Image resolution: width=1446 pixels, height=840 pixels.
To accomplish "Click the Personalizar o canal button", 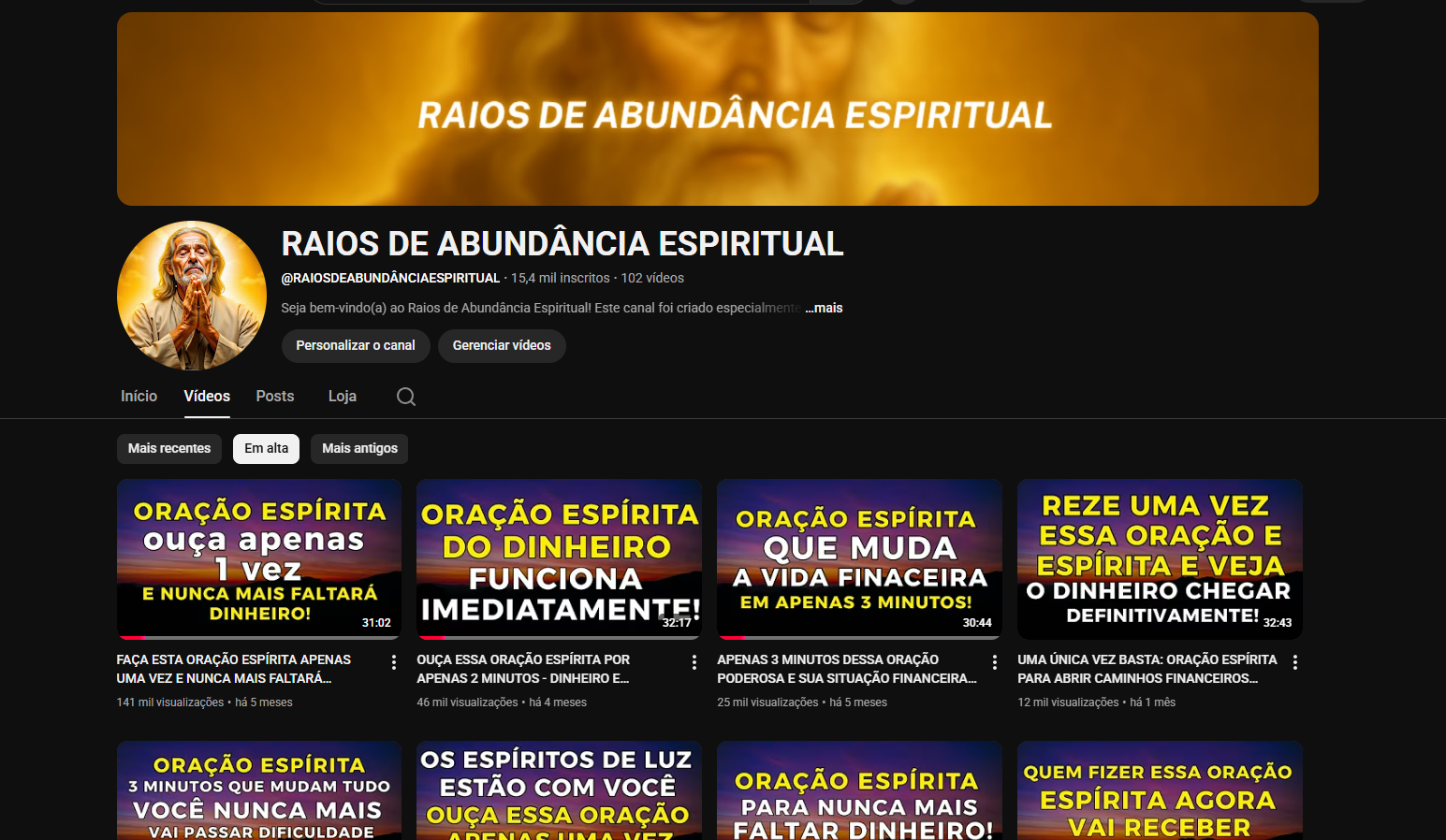I will pos(356,346).
